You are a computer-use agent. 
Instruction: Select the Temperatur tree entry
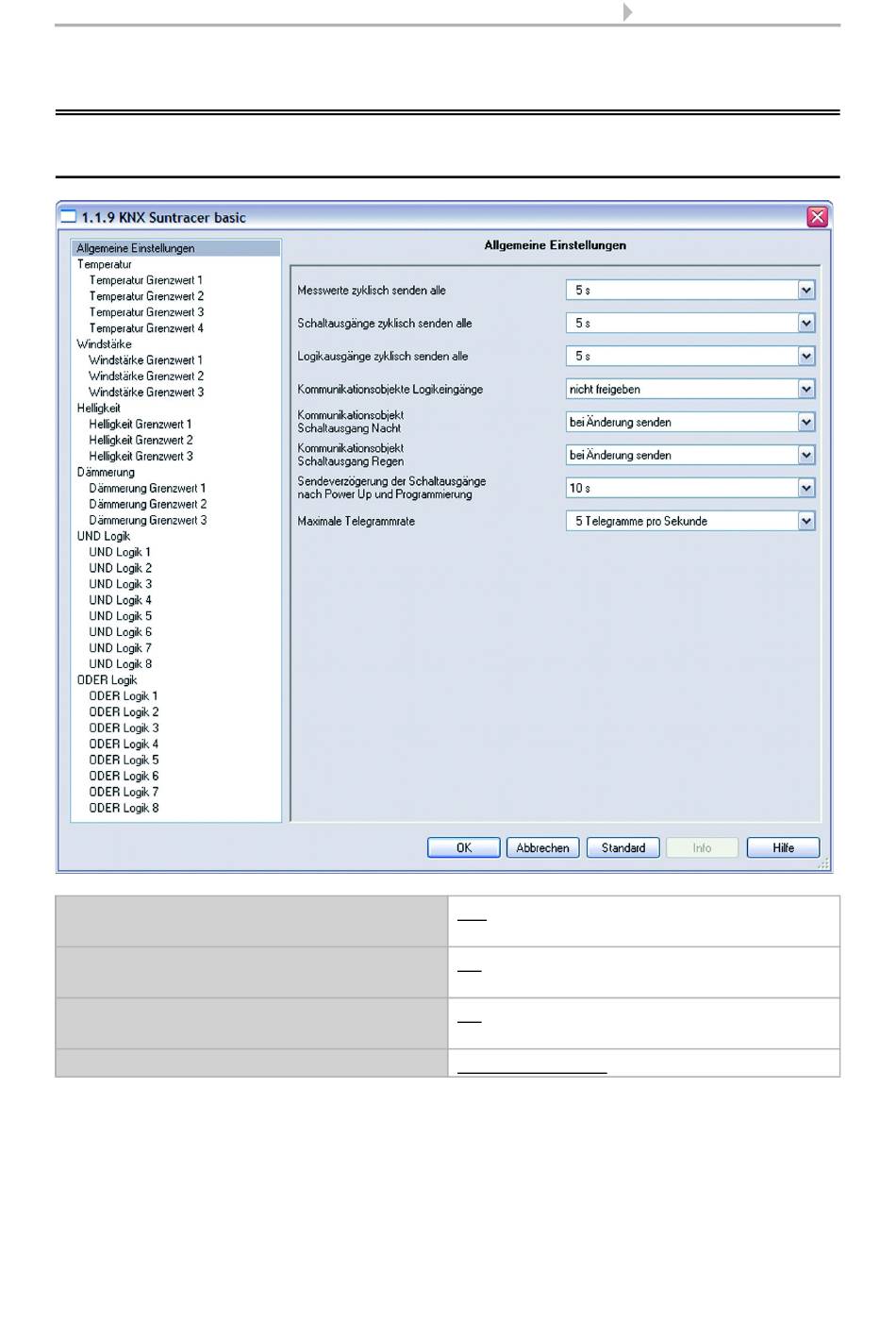pyautogui.click(x=105, y=264)
